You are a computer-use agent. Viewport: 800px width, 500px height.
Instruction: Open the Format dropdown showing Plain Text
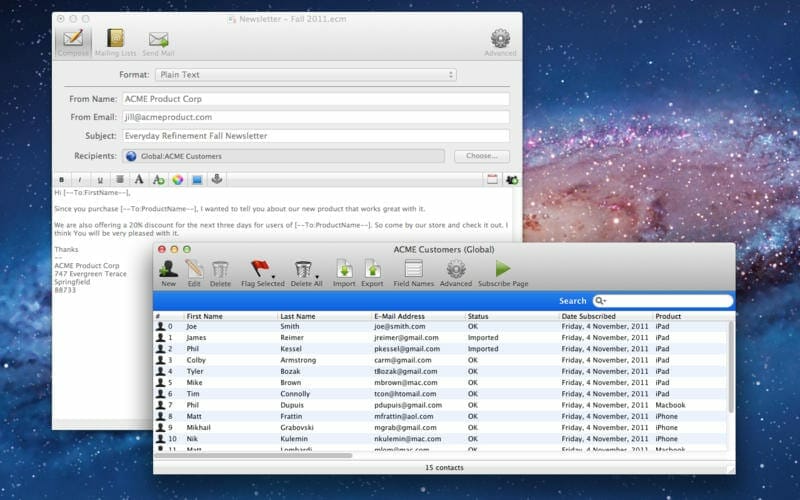point(305,75)
